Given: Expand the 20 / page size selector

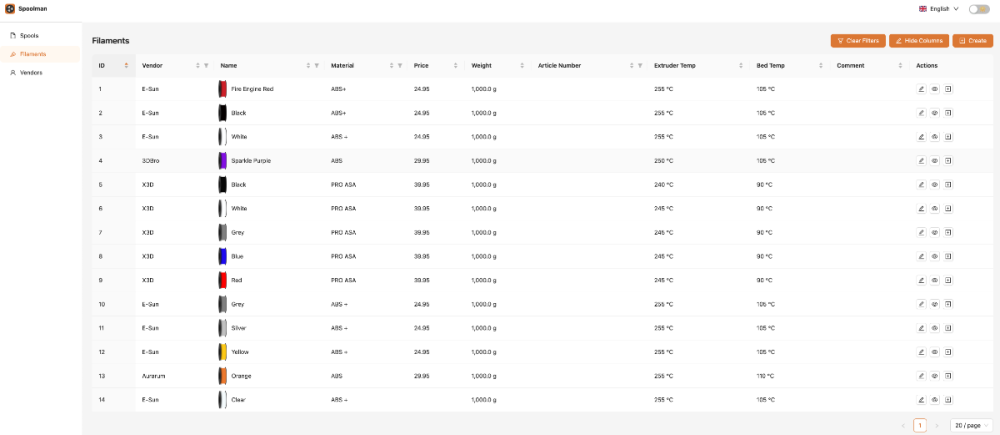Looking at the screenshot, I should [971, 425].
